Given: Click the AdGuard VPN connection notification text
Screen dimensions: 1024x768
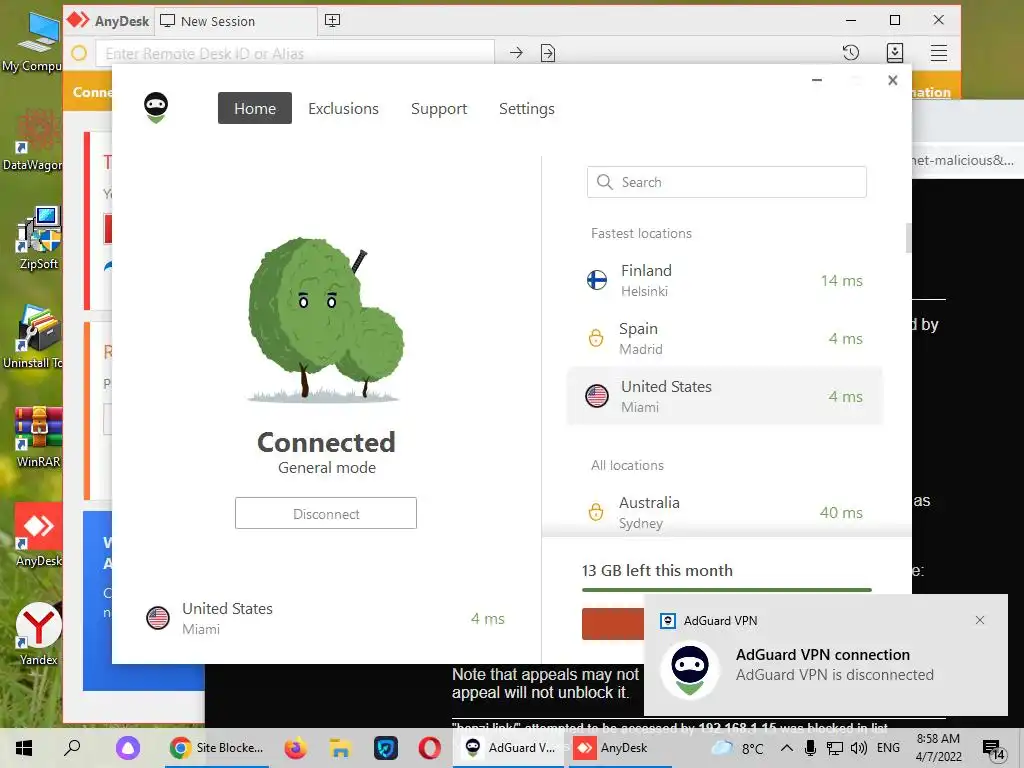Looking at the screenshot, I should [835, 664].
